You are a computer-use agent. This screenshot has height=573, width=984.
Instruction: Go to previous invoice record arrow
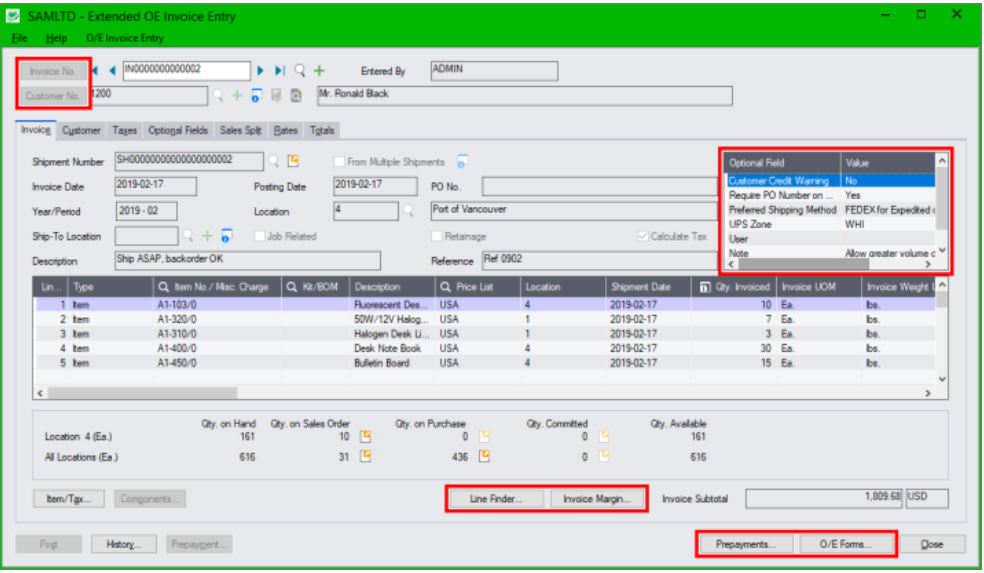coord(113,70)
